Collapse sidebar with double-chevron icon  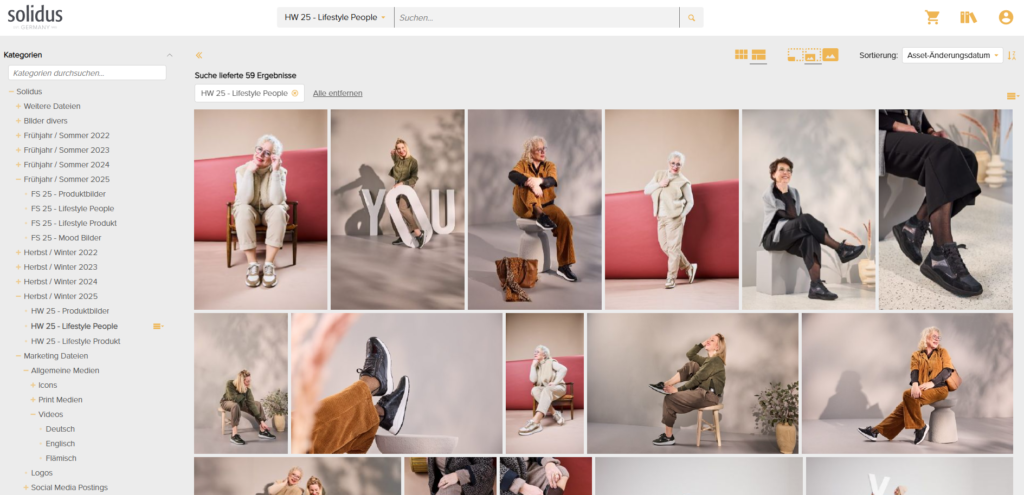pyautogui.click(x=199, y=55)
